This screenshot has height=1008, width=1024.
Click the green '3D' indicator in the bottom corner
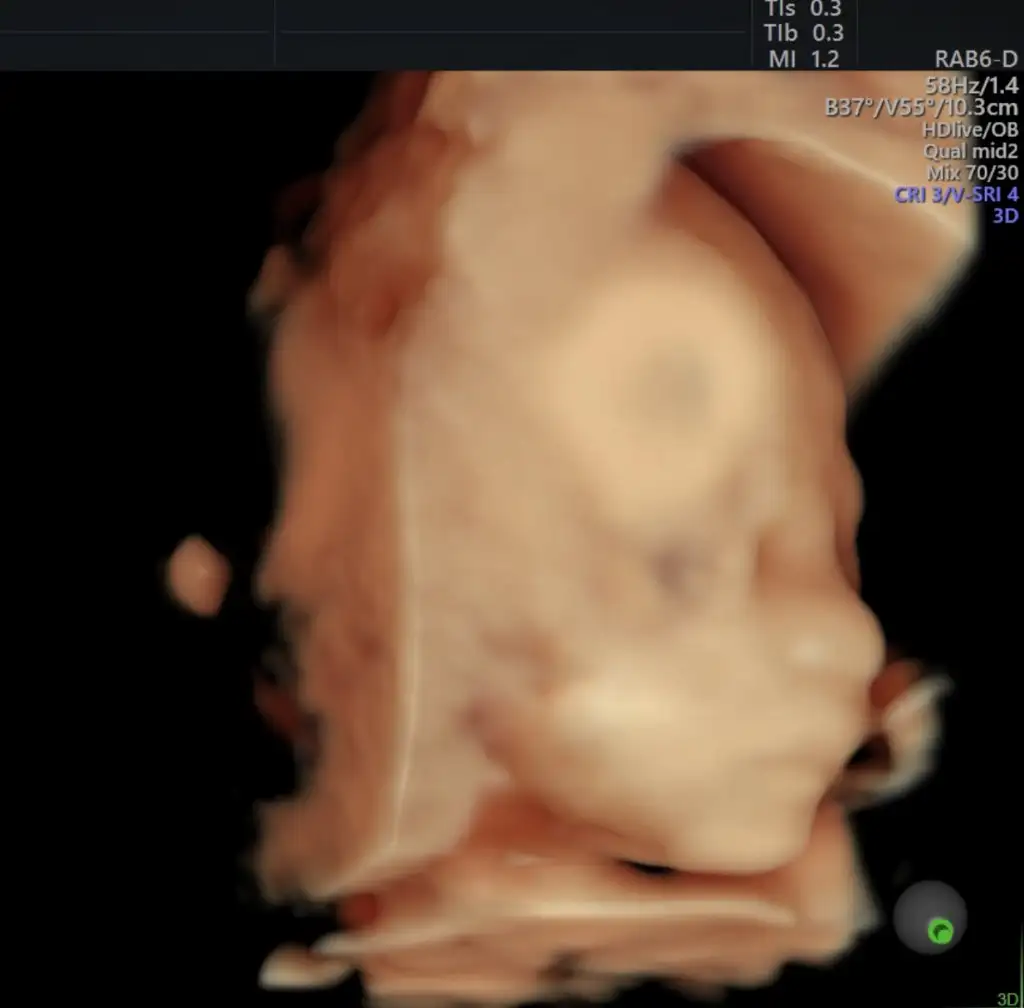(x=1007, y=1000)
